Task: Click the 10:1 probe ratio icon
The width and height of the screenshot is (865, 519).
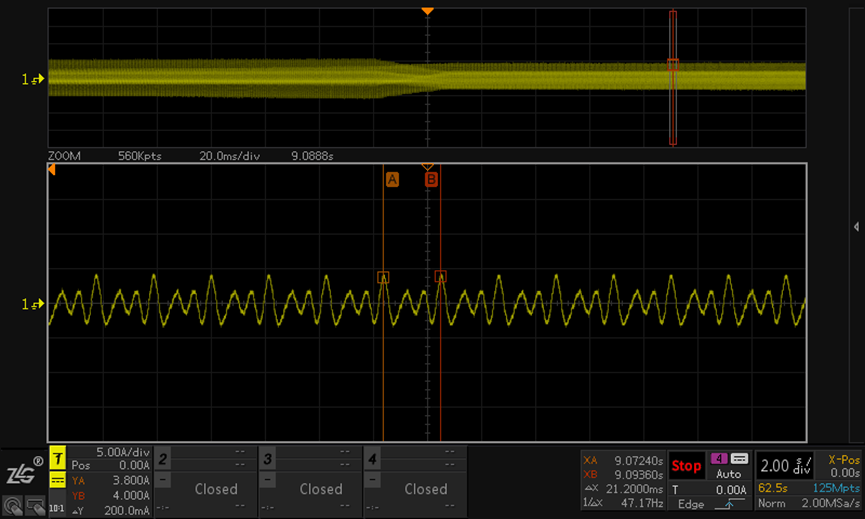Action: pyautogui.click(x=57, y=509)
